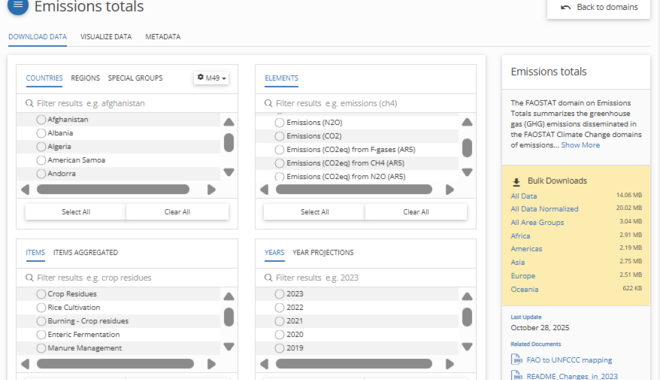Viewport: 660px width, 380px height.
Task: Click the Show More link
Action: coord(580,145)
